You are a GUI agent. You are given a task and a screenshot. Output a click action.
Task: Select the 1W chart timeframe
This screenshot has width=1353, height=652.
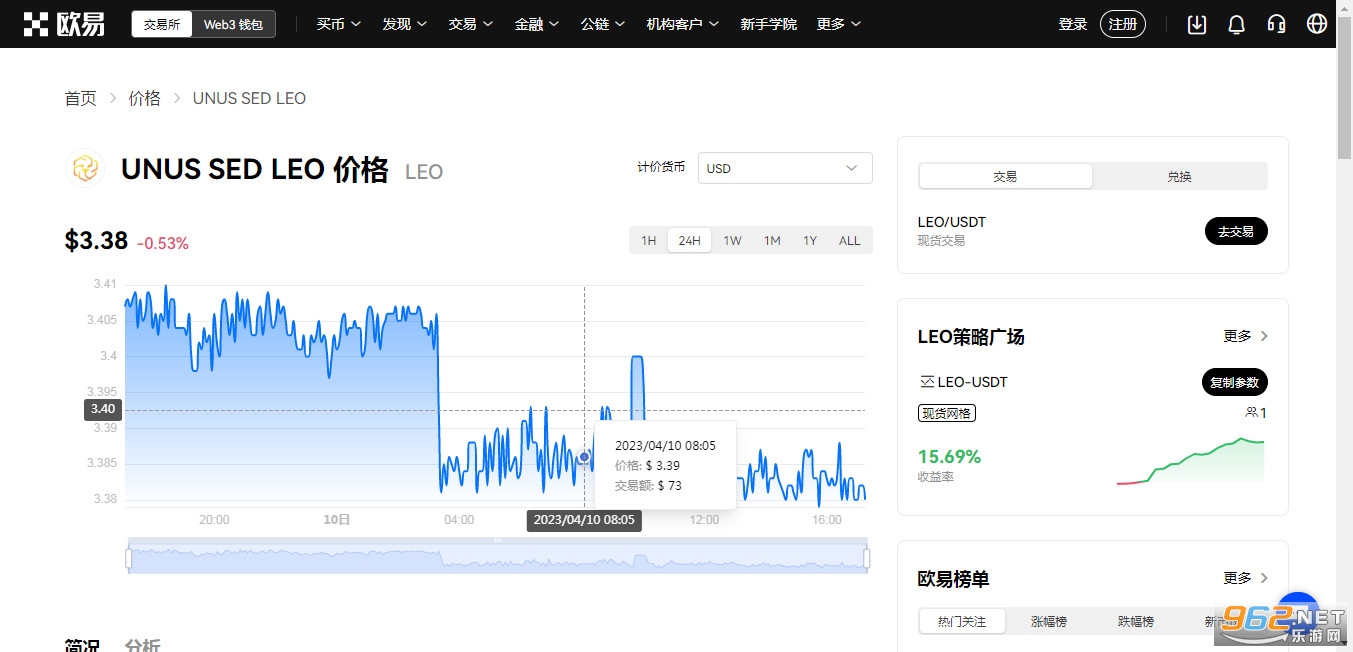click(x=732, y=240)
